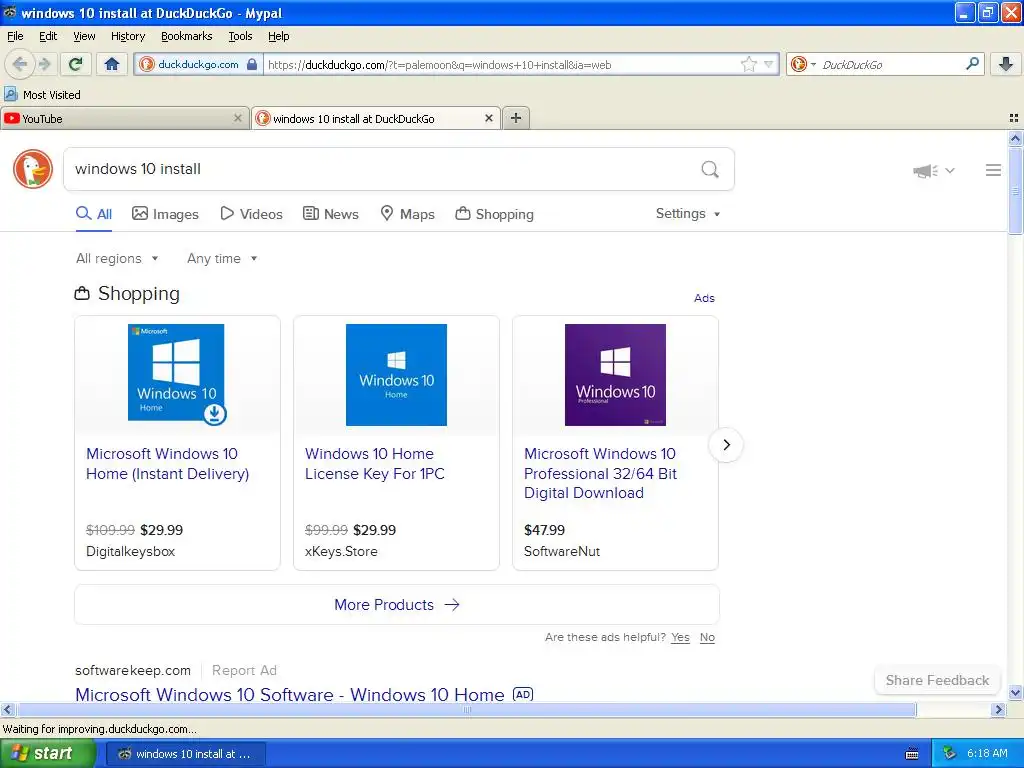Click the More Products button
The height and width of the screenshot is (768, 1024).
(x=397, y=605)
